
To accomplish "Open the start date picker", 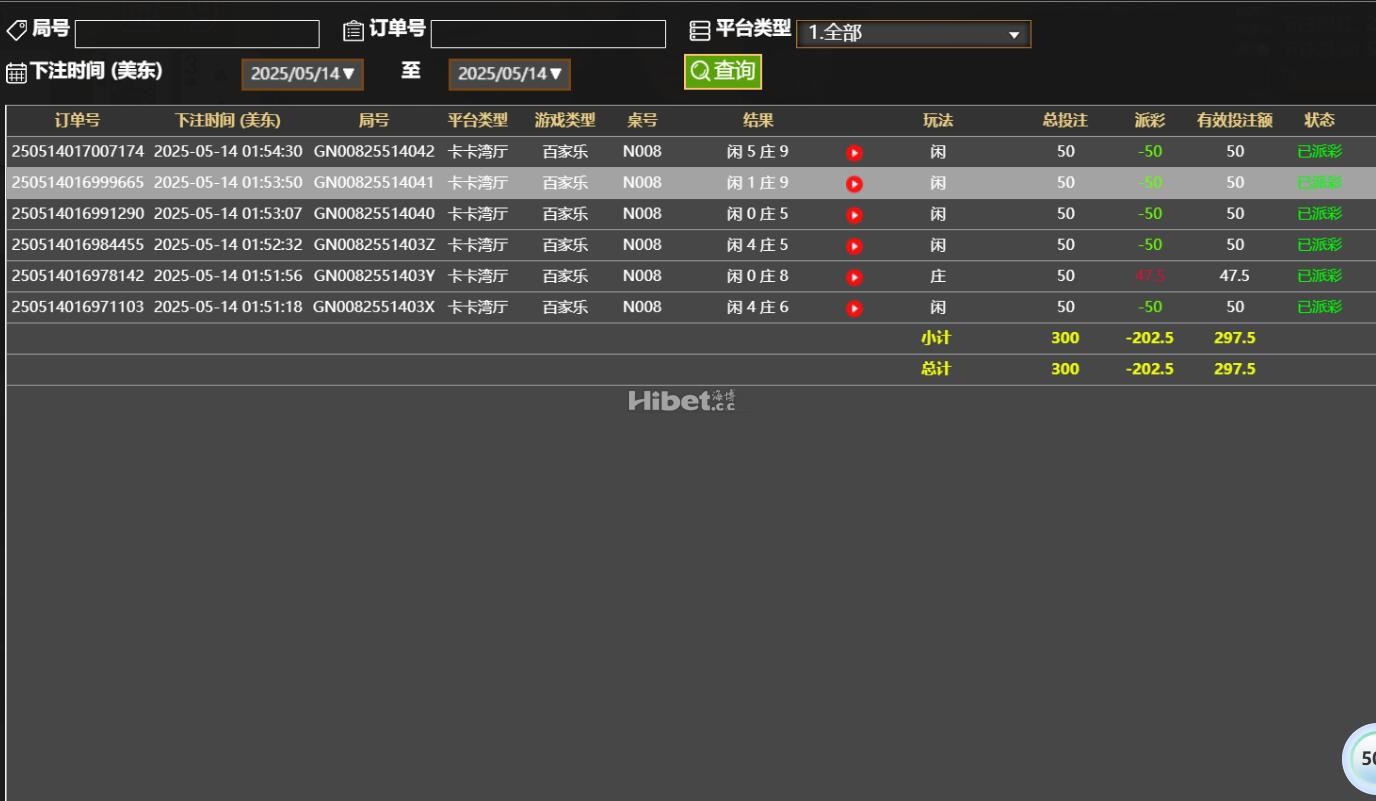I will 302,74.
